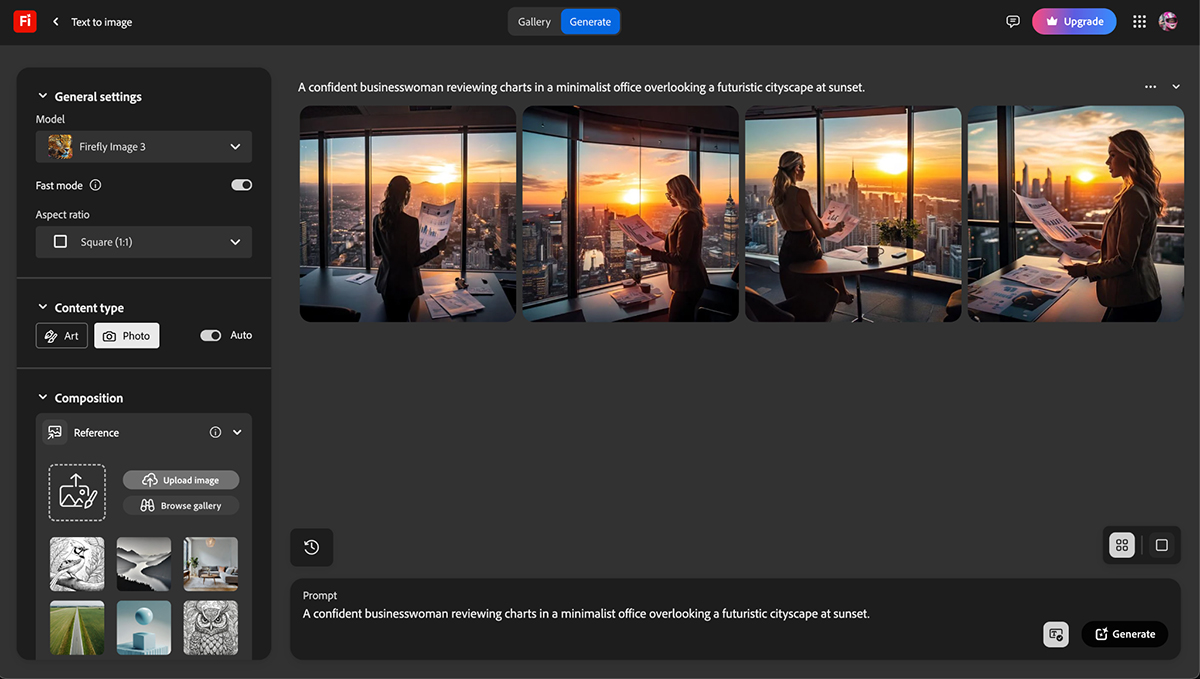The image size is (1200, 679).
Task: Select the first generated businesswoman image
Action: (x=407, y=214)
